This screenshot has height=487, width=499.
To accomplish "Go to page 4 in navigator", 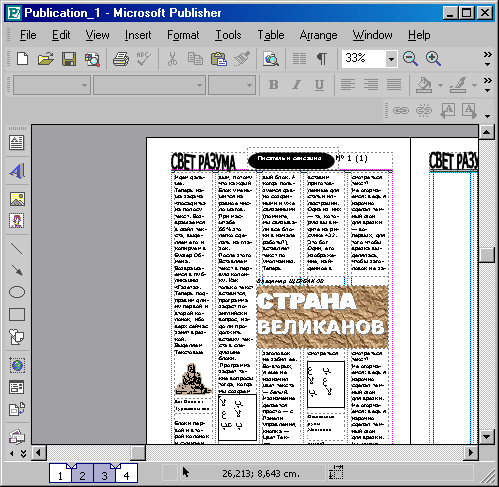I will point(126,474).
